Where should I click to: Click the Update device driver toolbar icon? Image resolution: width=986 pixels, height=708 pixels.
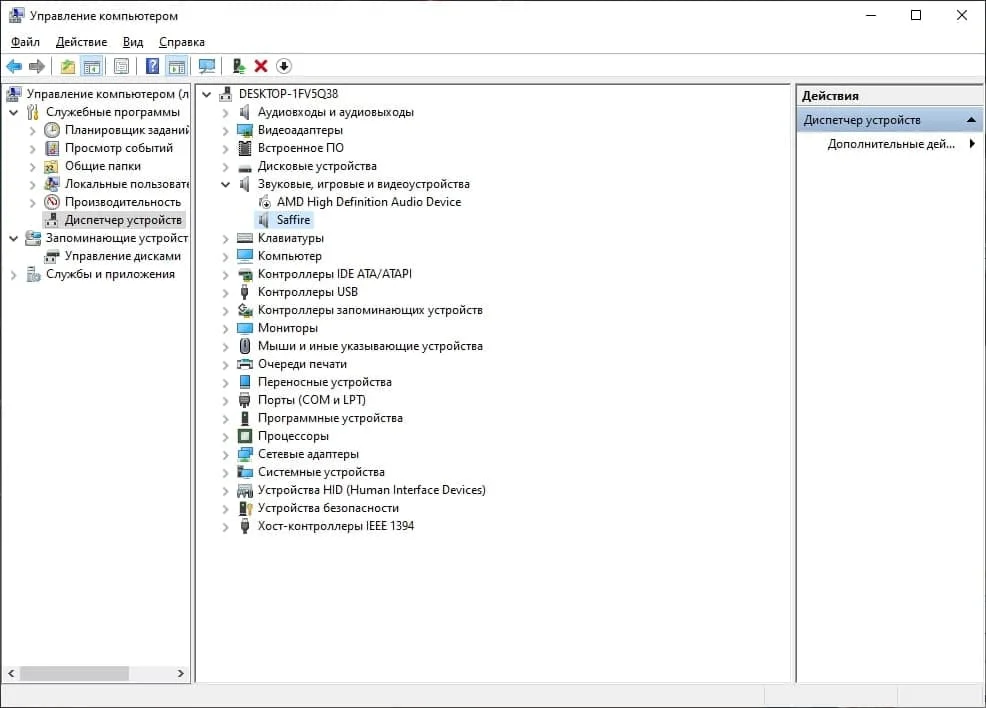tap(238, 66)
